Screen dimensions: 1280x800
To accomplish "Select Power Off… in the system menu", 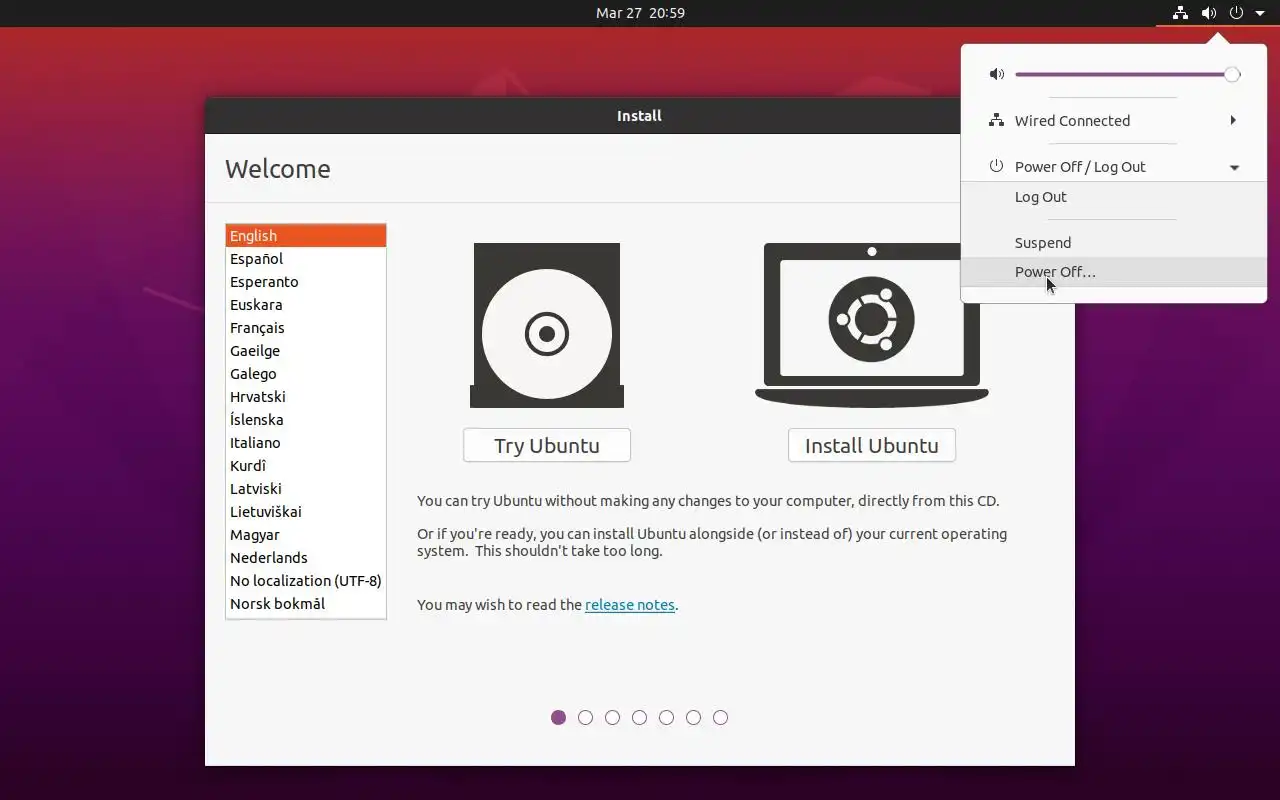I will click(1114, 272).
